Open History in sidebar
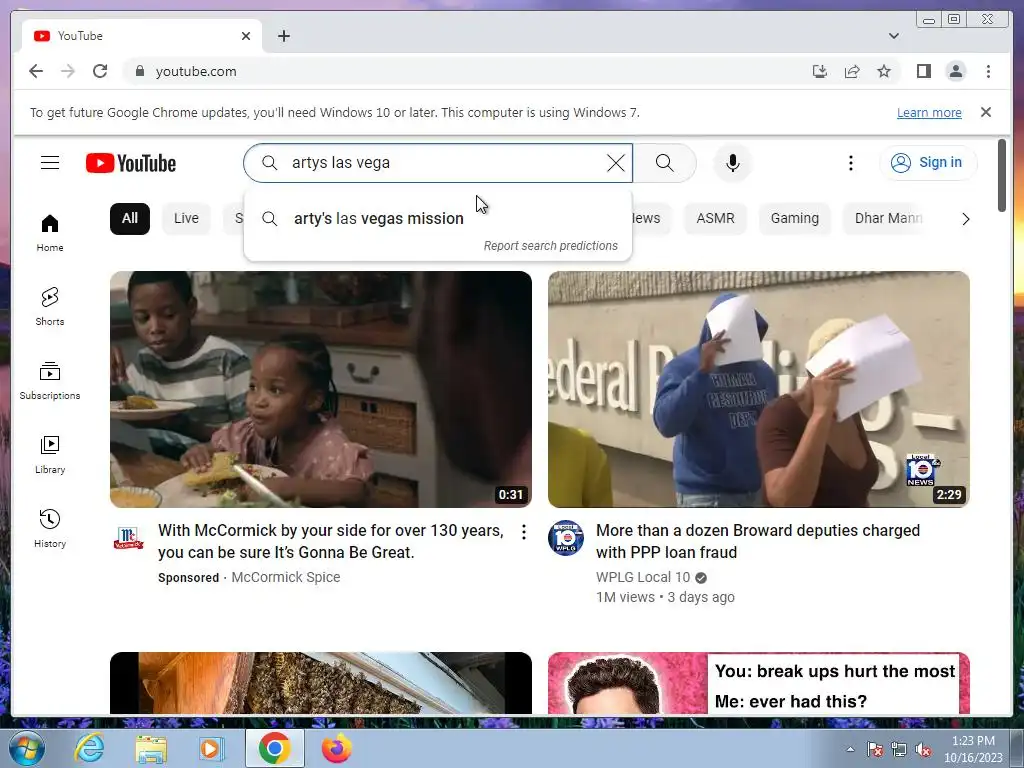1024x768 pixels. pyautogui.click(x=50, y=528)
